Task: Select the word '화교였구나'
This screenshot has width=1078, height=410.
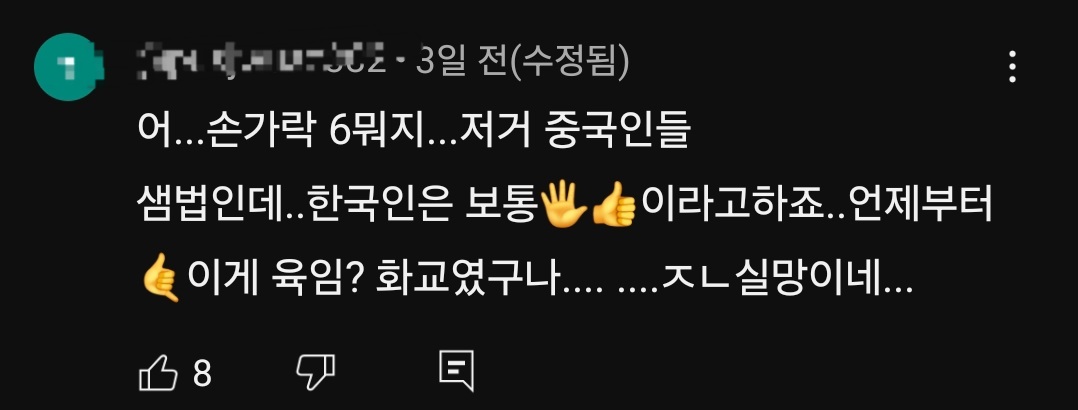Action: [x=469, y=280]
